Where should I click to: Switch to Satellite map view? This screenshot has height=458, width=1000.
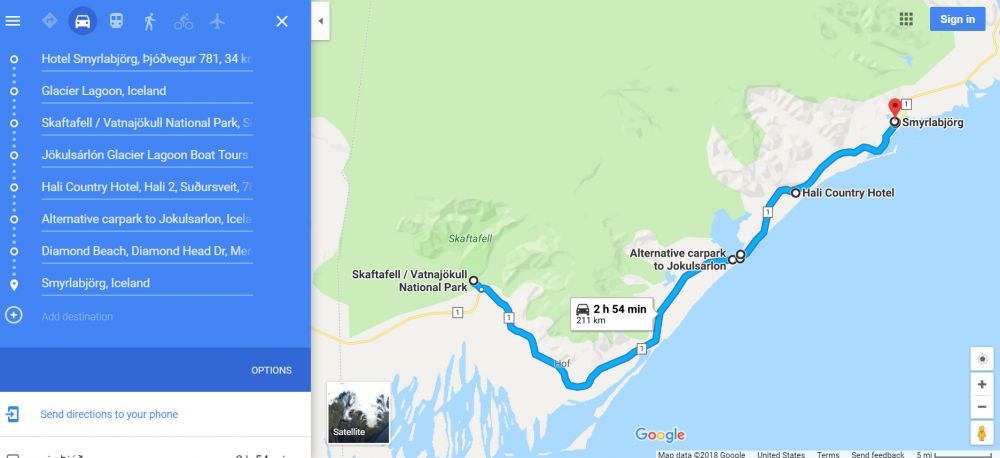point(358,412)
